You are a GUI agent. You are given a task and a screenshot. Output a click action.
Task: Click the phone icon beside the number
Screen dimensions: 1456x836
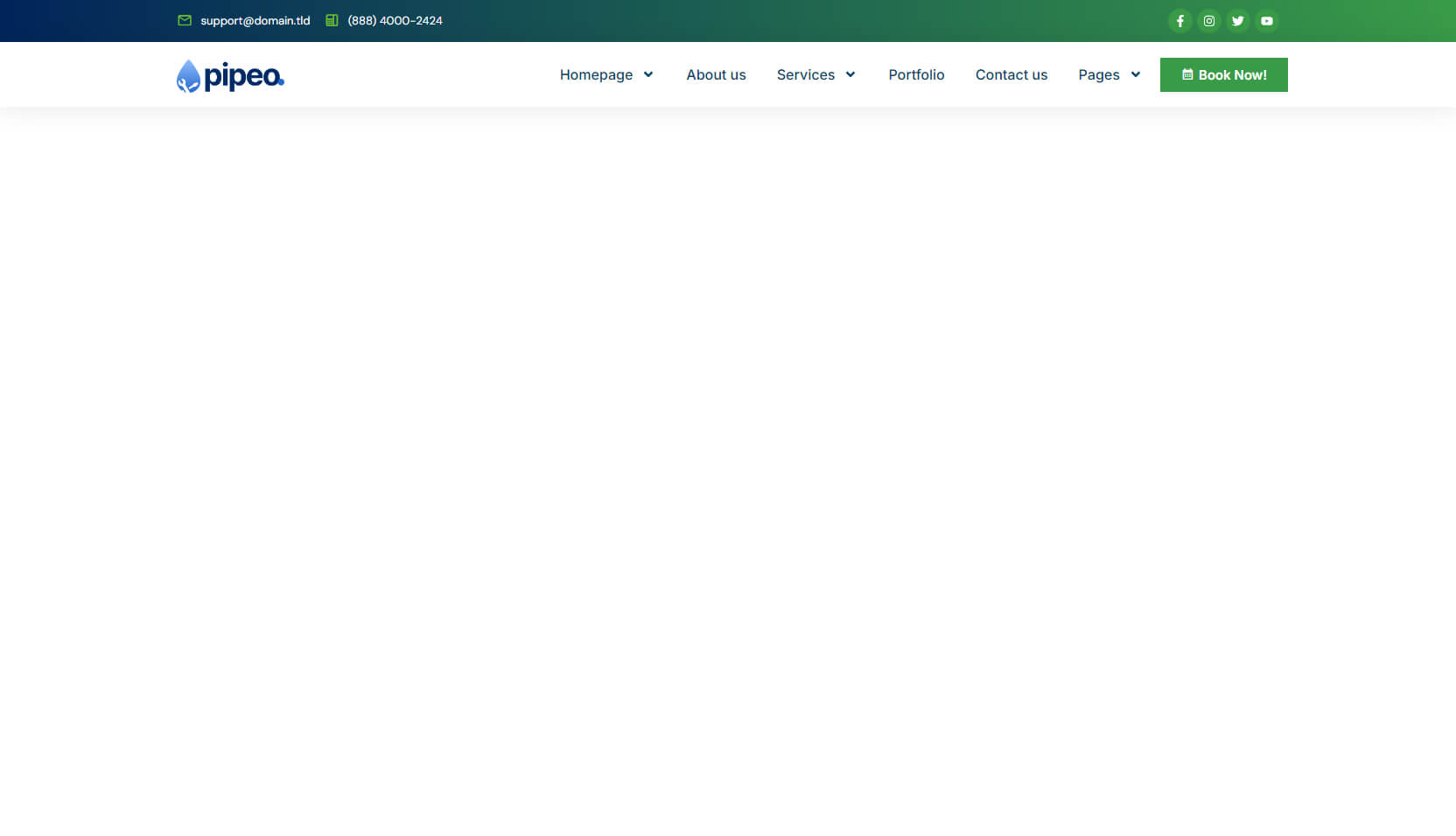coord(332,20)
